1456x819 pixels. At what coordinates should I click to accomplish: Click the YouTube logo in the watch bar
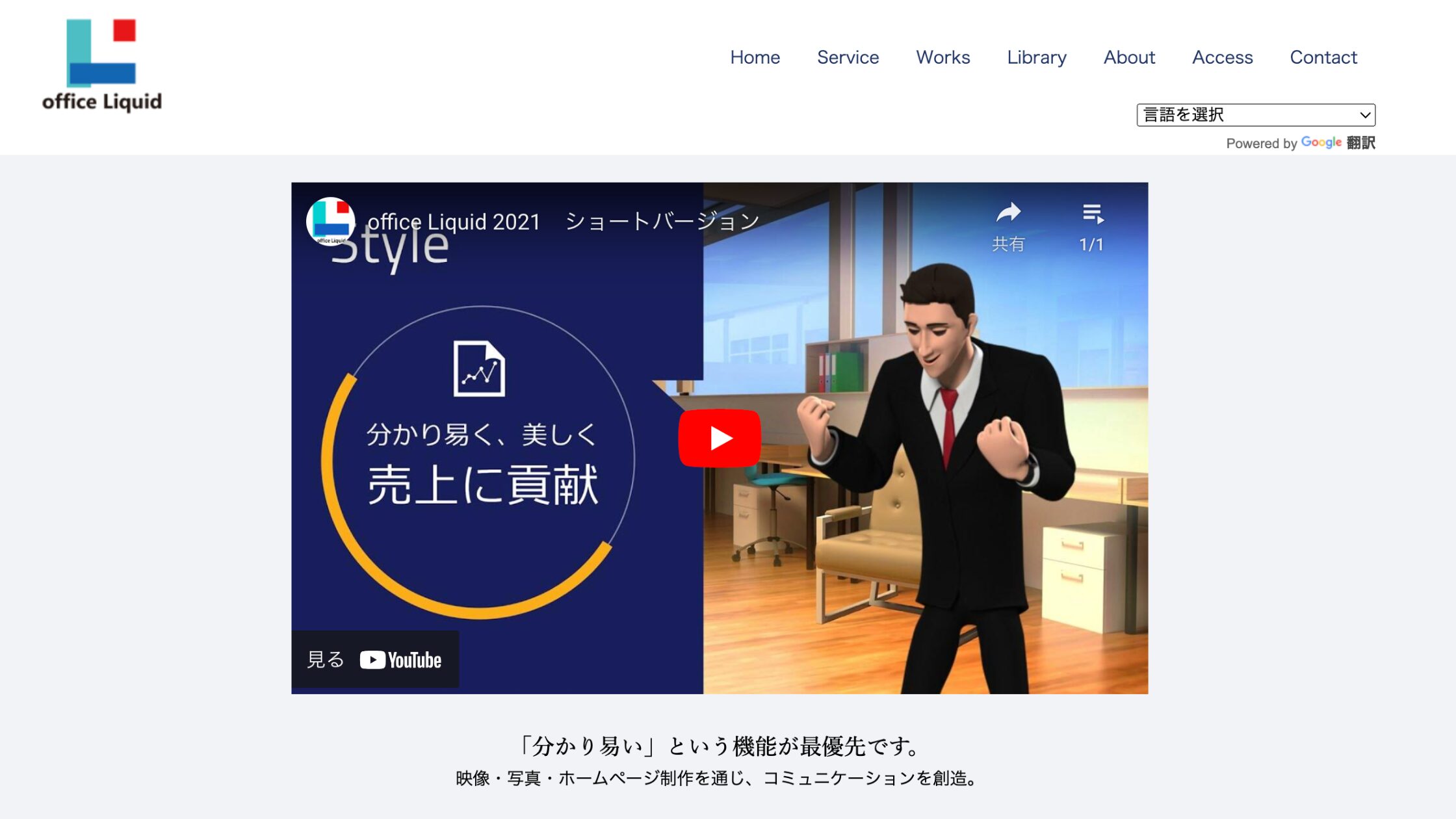click(400, 659)
